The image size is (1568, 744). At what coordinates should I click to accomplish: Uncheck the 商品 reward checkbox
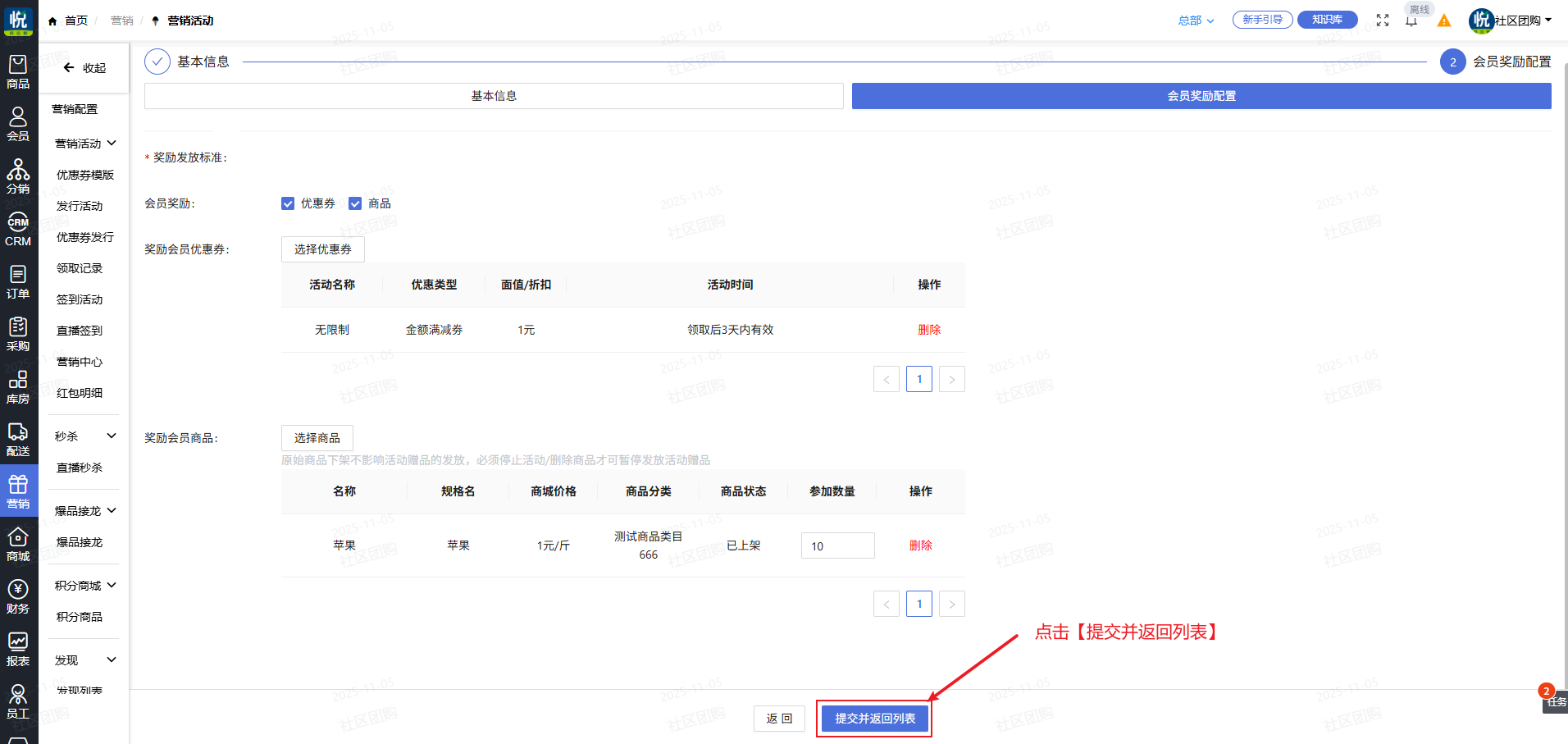pos(355,203)
